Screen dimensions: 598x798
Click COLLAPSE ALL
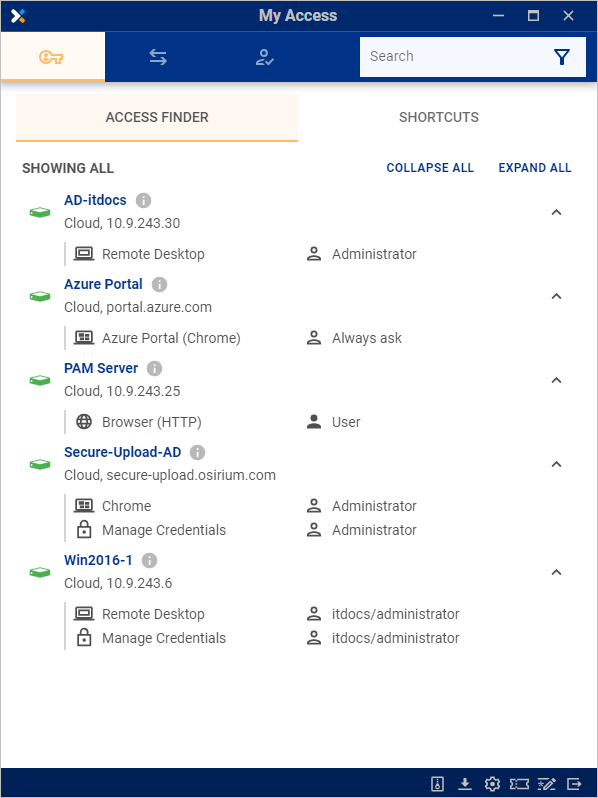coord(430,168)
